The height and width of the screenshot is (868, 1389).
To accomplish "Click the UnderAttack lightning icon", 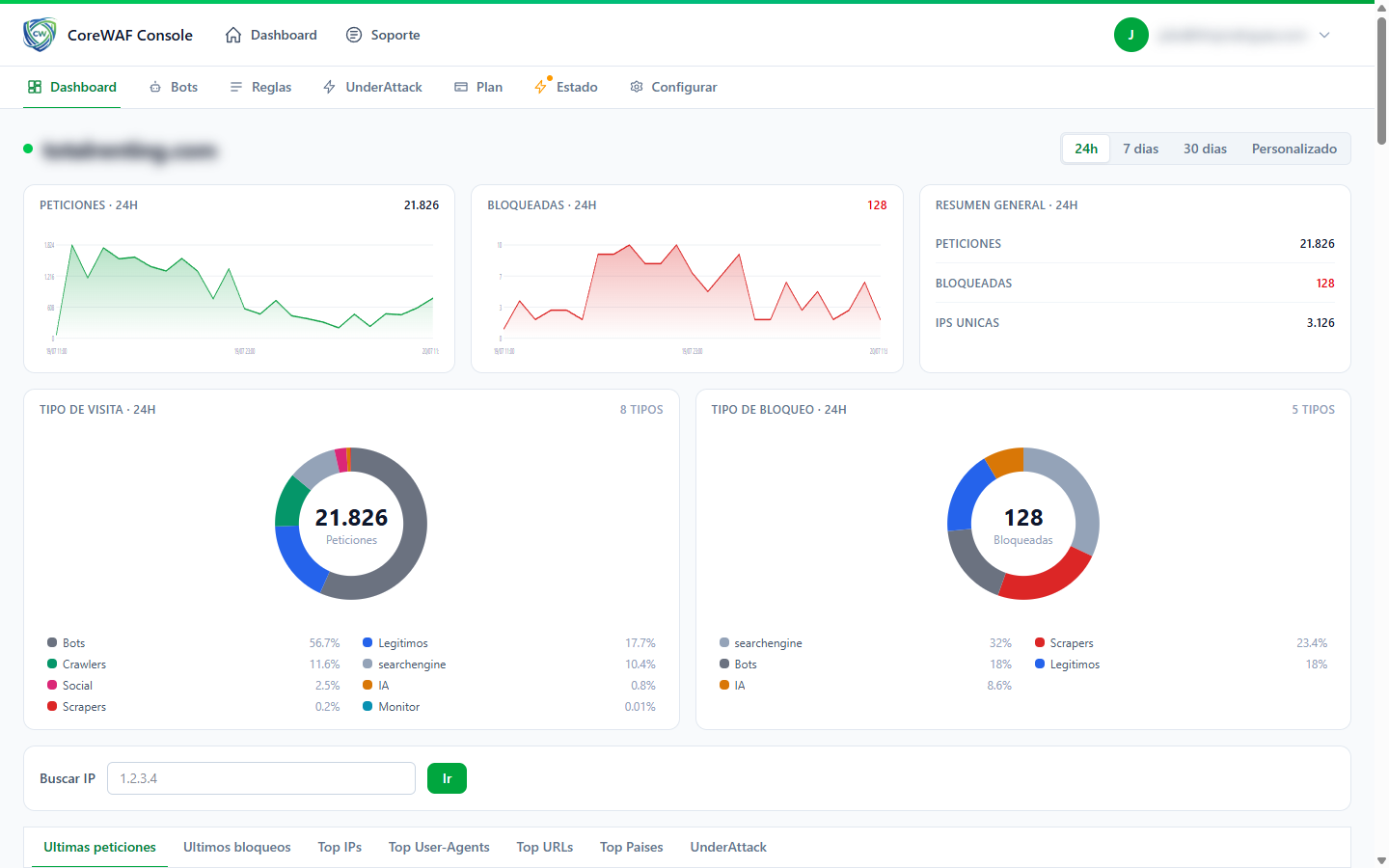I will point(330,87).
